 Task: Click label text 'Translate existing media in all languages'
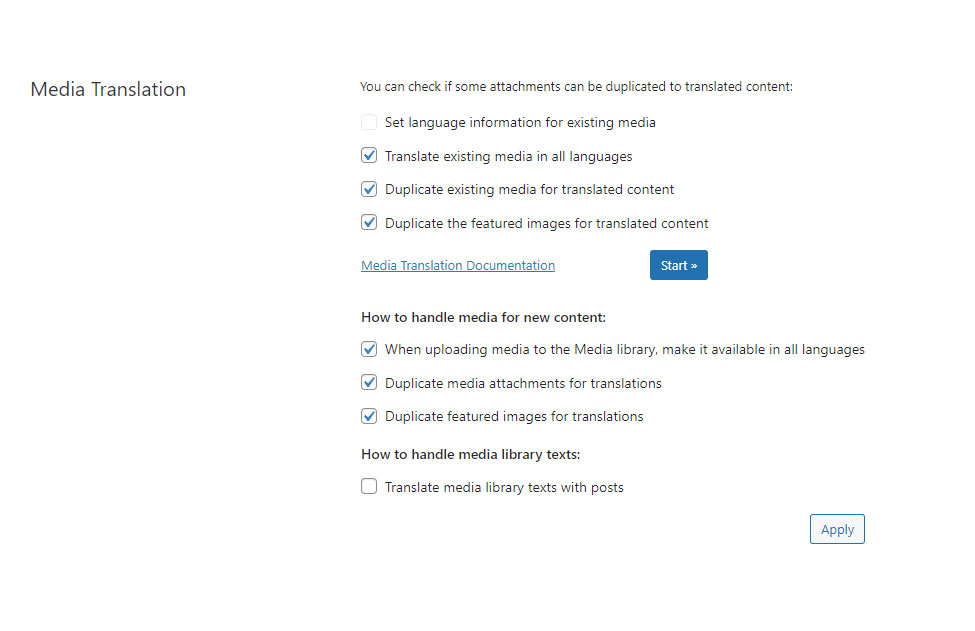pos(508,157)
